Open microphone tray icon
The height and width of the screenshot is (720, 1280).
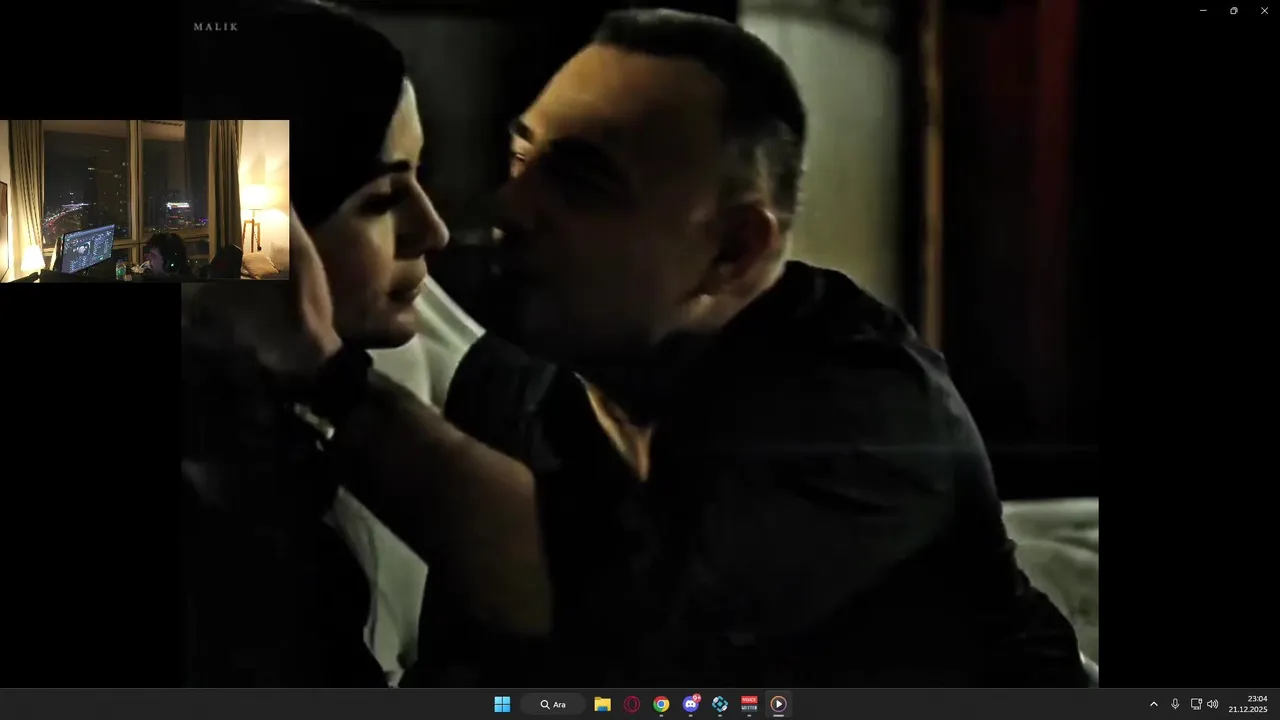click(x=1175, y=704)
